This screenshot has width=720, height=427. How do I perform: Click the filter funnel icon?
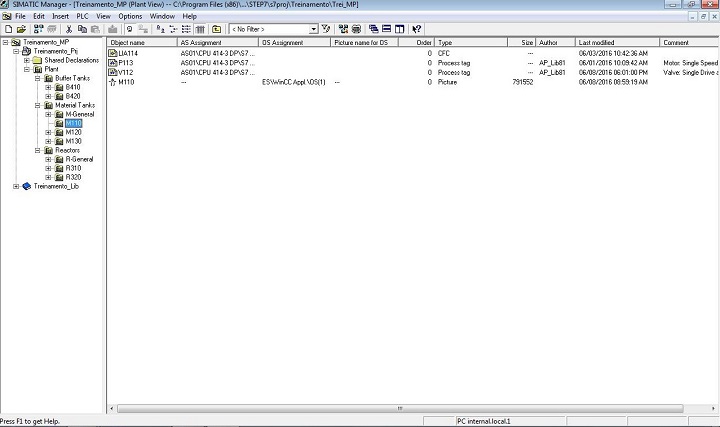pyautogui.click(x=326, y=29)
